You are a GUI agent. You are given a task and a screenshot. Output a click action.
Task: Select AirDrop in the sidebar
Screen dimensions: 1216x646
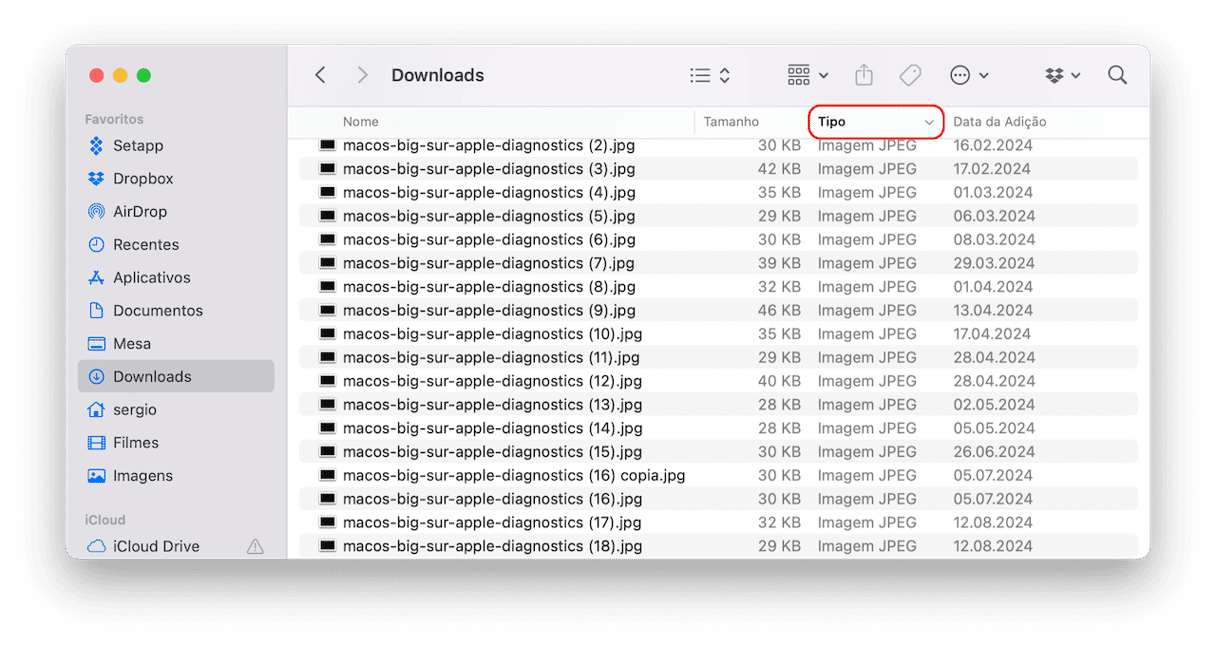[x=140, y=212]
